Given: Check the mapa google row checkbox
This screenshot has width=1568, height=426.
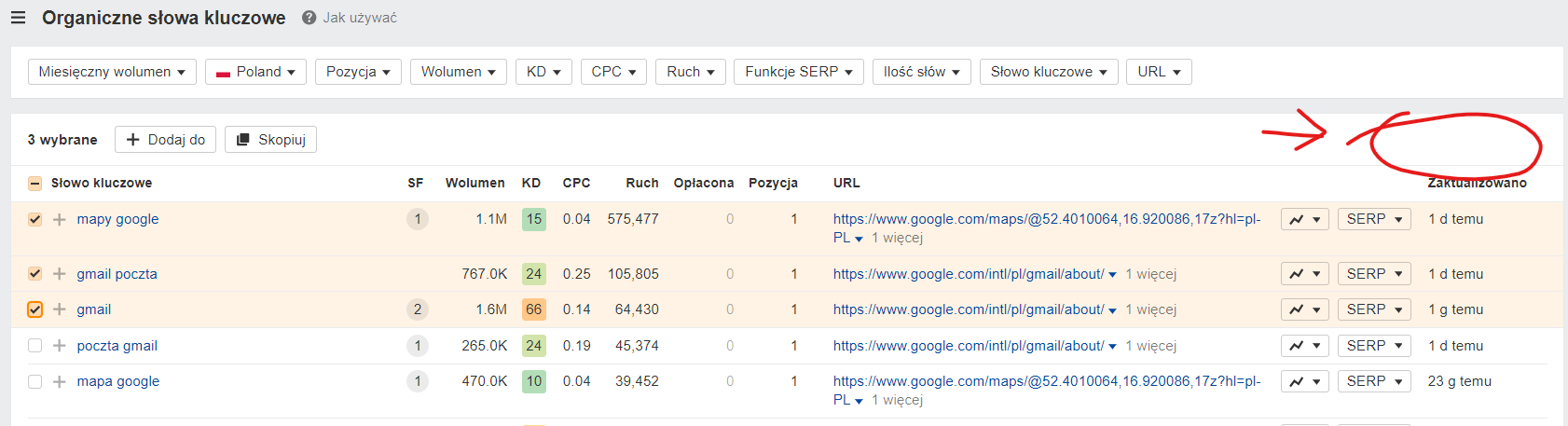Looking at the screenshot, I should point(34,381).
